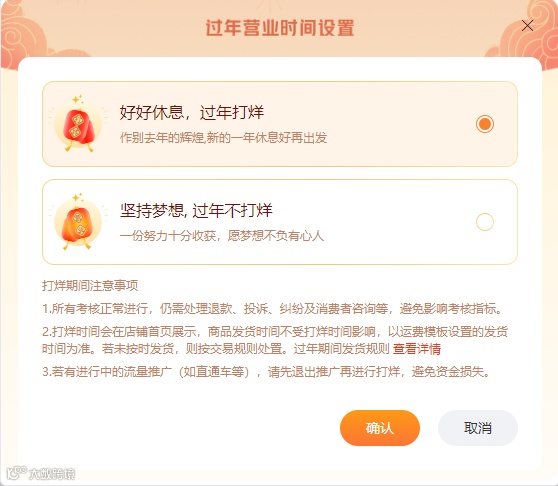Screen dimensions: 558x486
Task: Click the 打烊期间注意事项 heading
Action: point(90,286)
